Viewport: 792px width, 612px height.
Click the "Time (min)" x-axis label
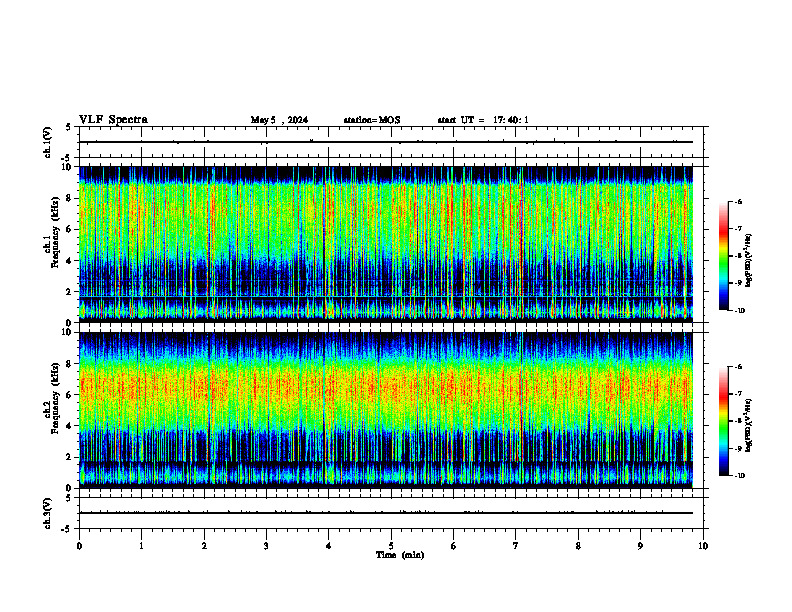(400, 555)
